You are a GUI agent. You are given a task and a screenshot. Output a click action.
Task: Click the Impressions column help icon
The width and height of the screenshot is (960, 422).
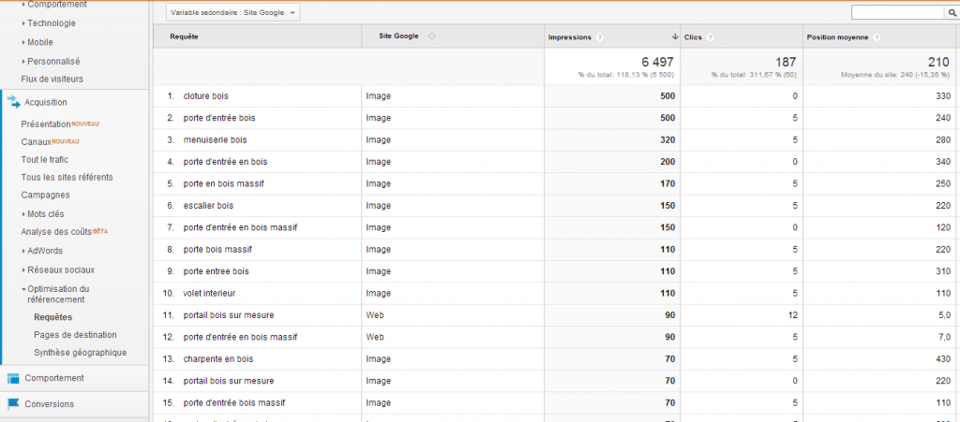[x=600, y=37]
